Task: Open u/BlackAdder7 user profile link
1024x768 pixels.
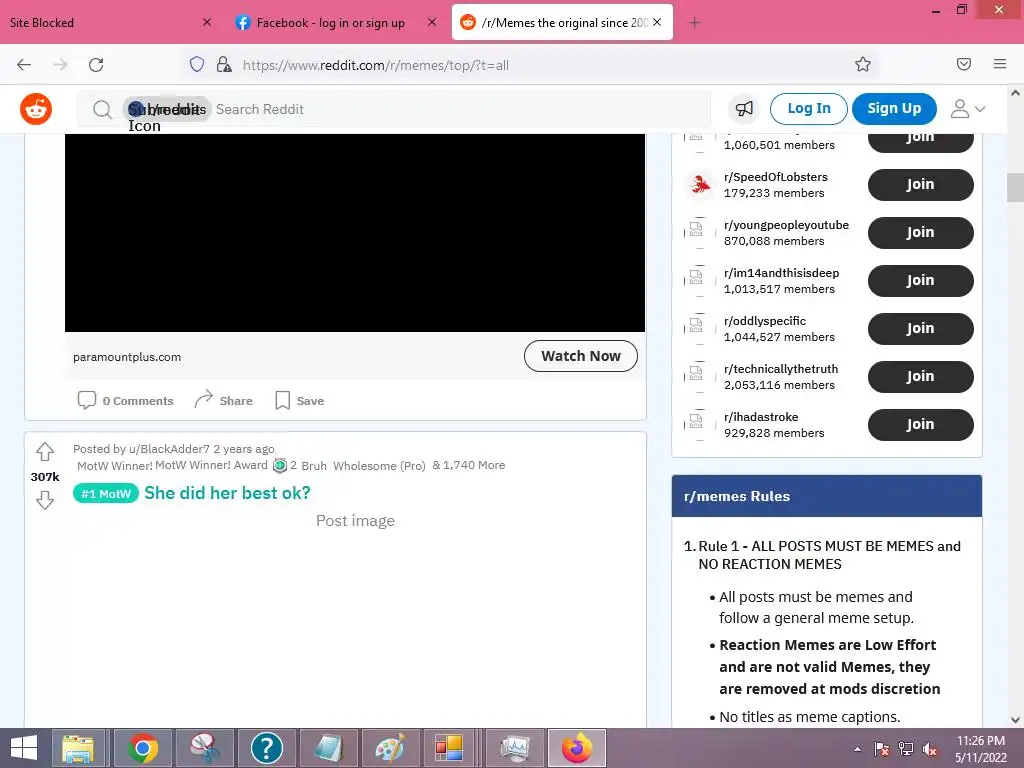Action: (x=169, y=449)
